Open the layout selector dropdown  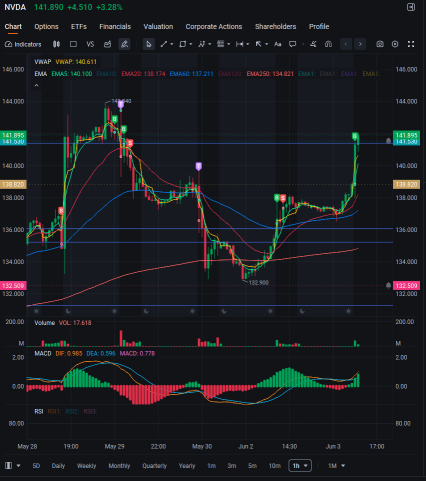13,466
